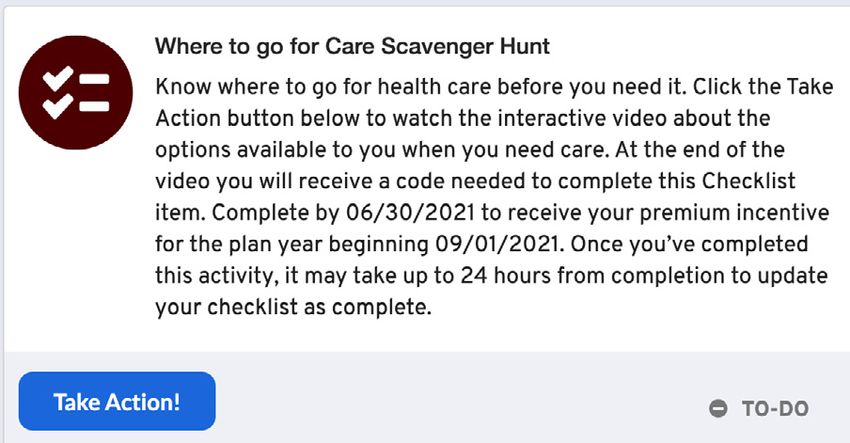Click the Where to go for Care title

[352, 47]
